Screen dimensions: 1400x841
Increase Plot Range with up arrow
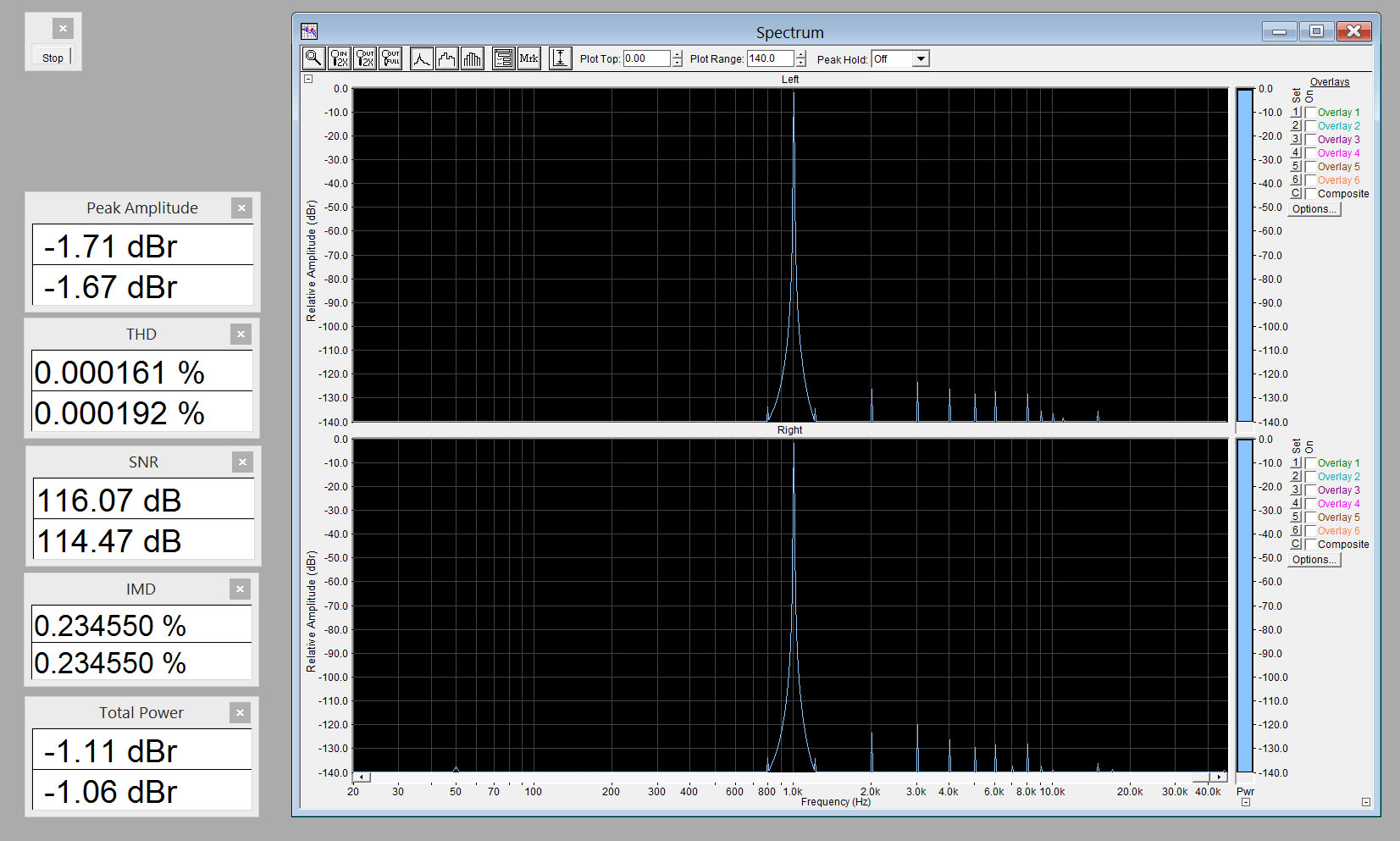[801, 54]
